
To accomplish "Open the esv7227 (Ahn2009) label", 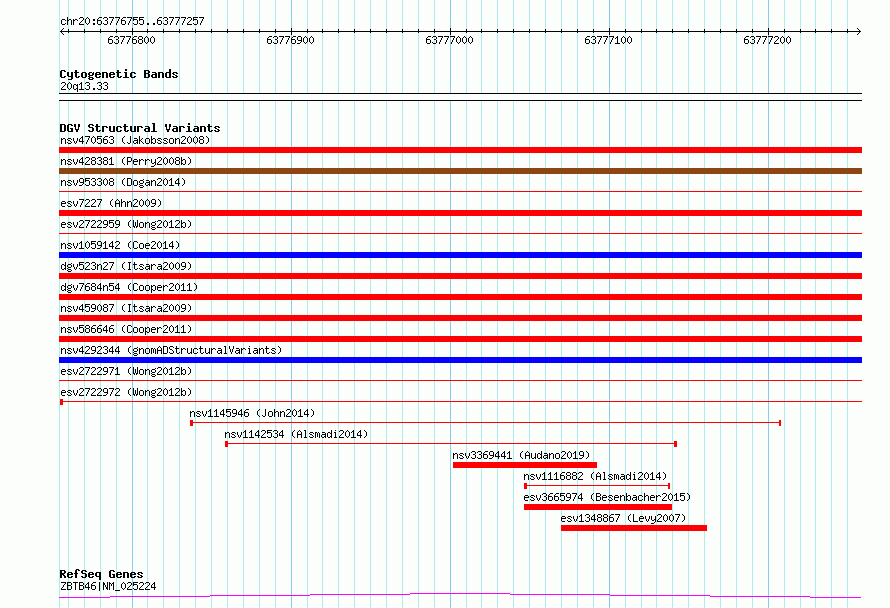I will tap(111, 203).
